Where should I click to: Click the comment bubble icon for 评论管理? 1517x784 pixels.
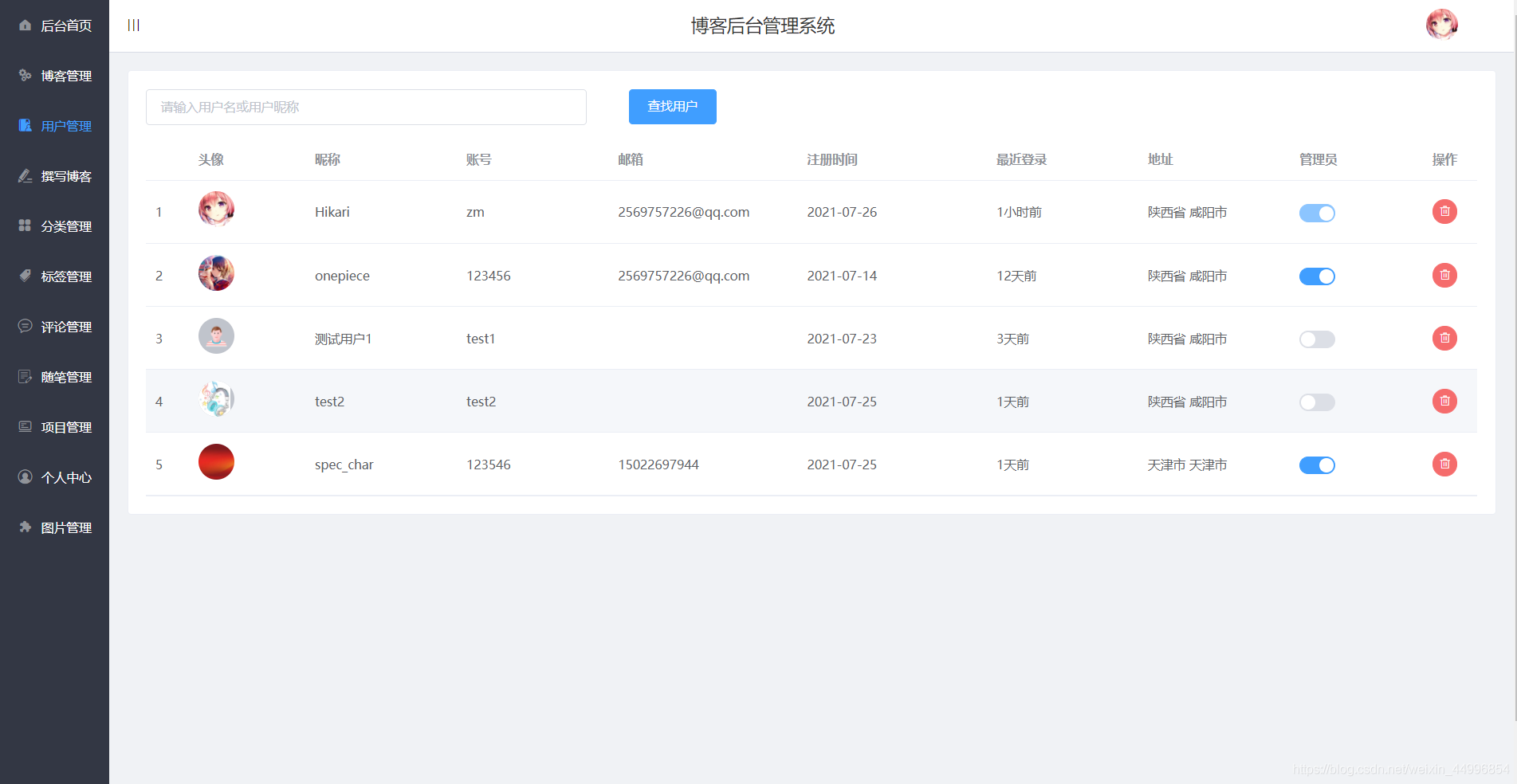[x=25, y=327]
